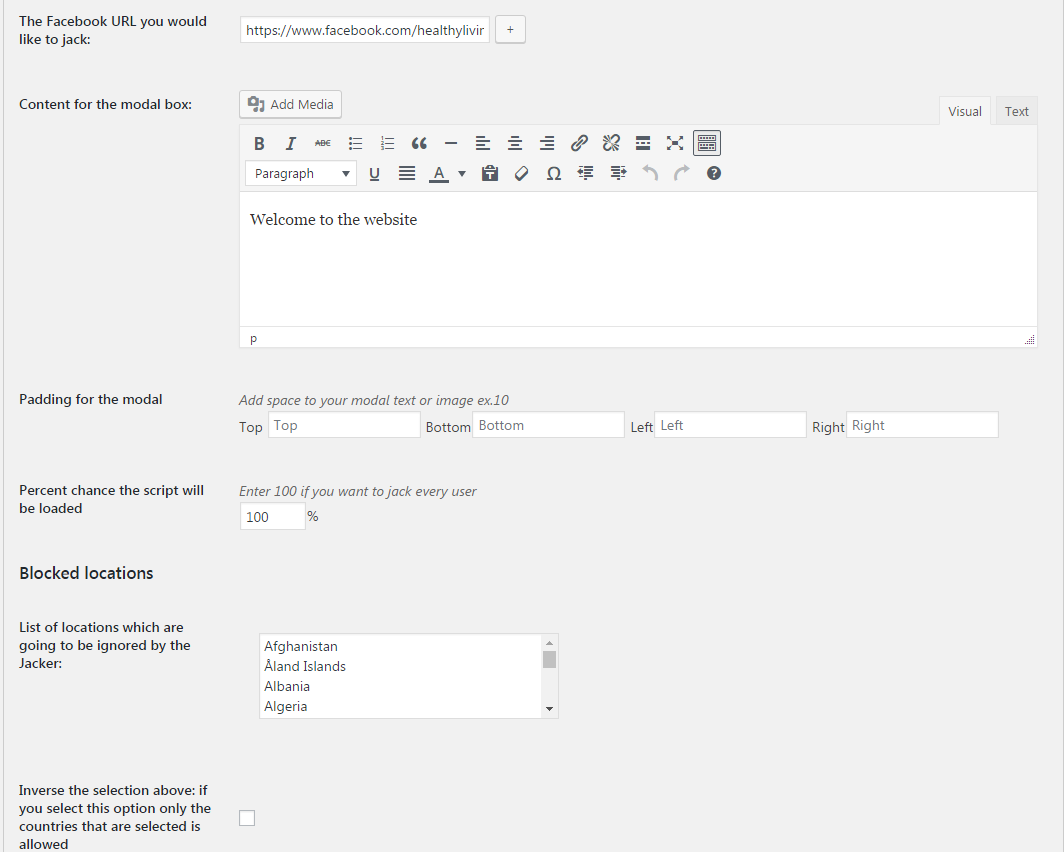Align text center
The width and height of the screenshot is (1064, 852).
point(514,143)
